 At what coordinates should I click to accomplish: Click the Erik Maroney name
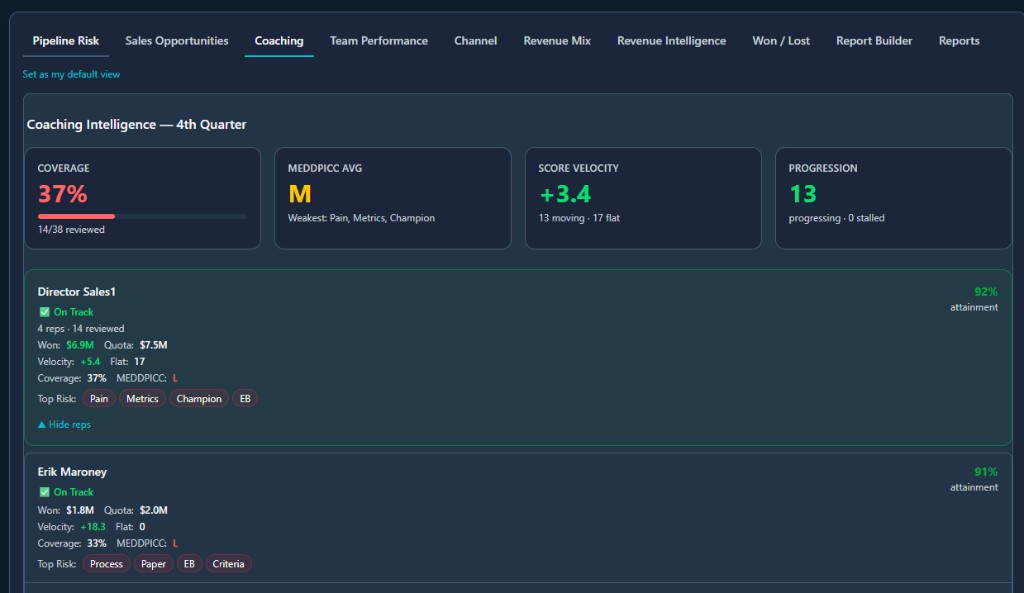point(72,472)
